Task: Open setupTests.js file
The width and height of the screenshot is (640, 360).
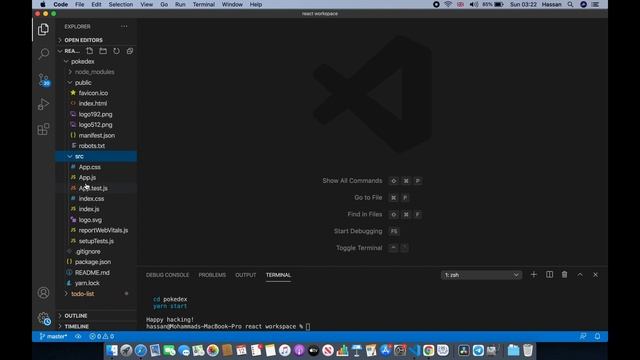Action: (x=96, y=241)
